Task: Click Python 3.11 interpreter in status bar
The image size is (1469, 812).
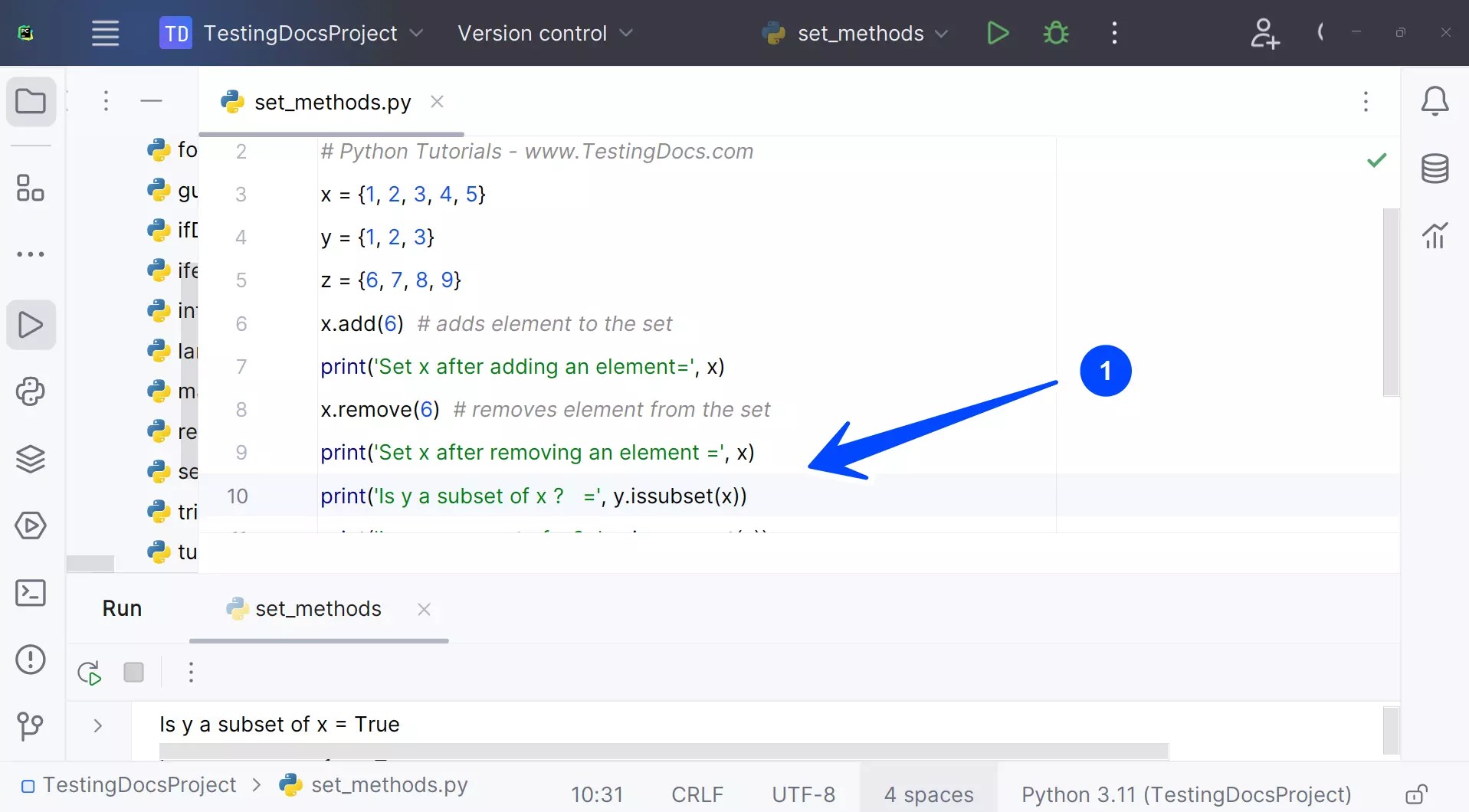Action: pos(1186,794)
